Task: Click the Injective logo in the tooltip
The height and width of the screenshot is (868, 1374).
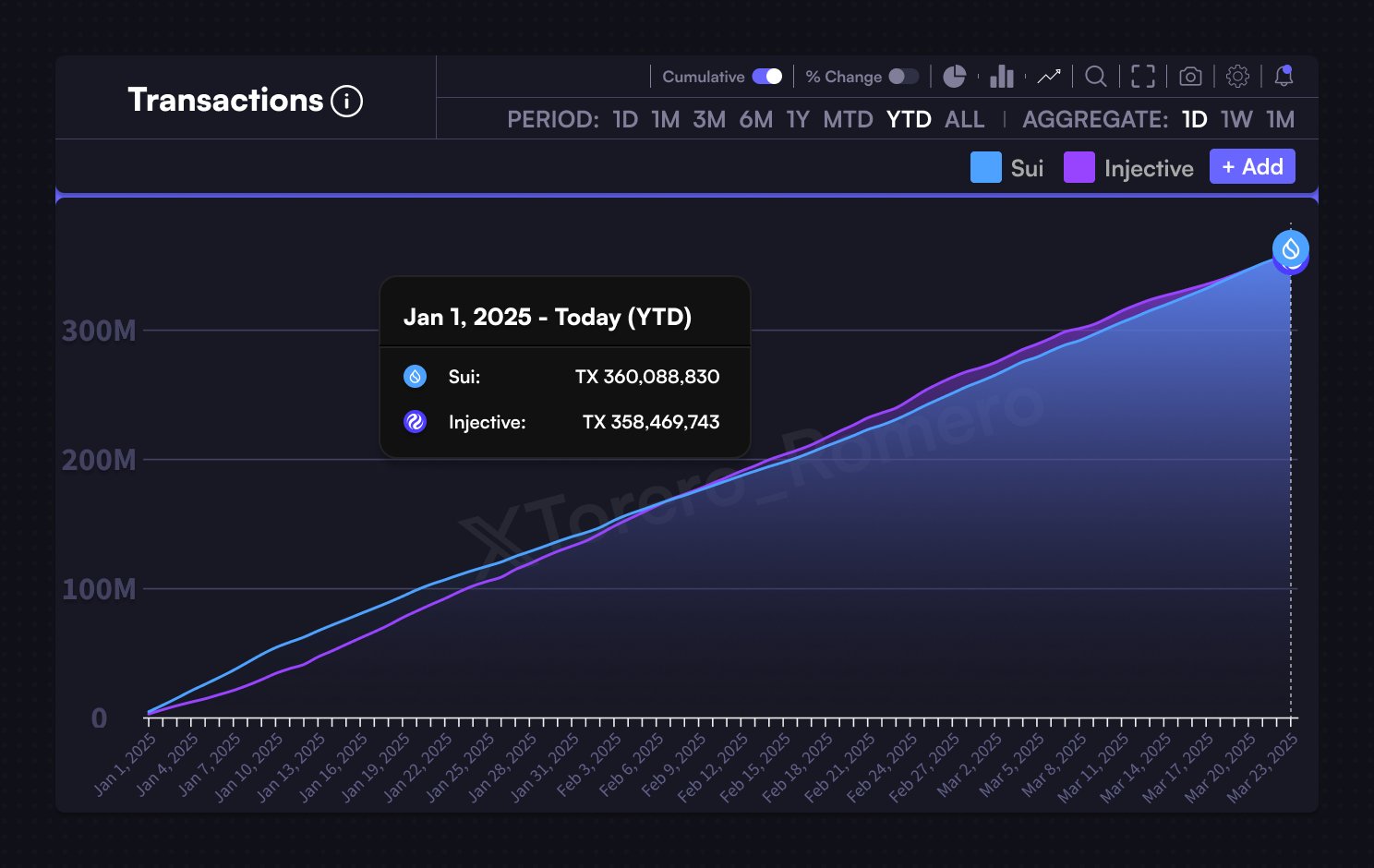Action: [416, 421]
